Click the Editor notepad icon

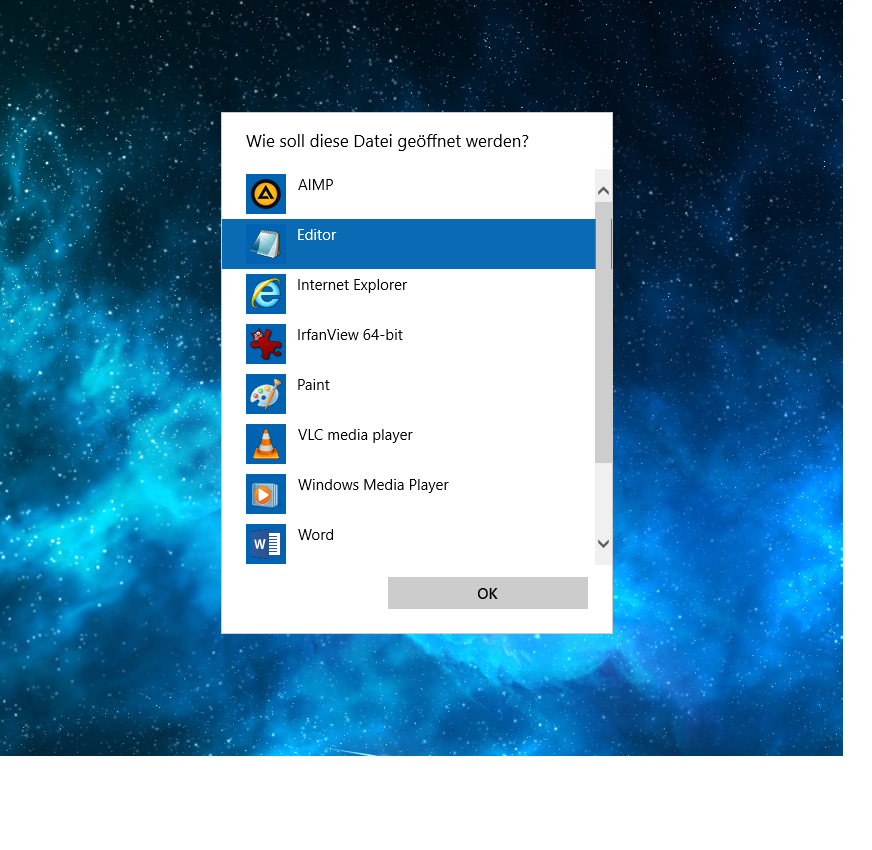(266, 244)
